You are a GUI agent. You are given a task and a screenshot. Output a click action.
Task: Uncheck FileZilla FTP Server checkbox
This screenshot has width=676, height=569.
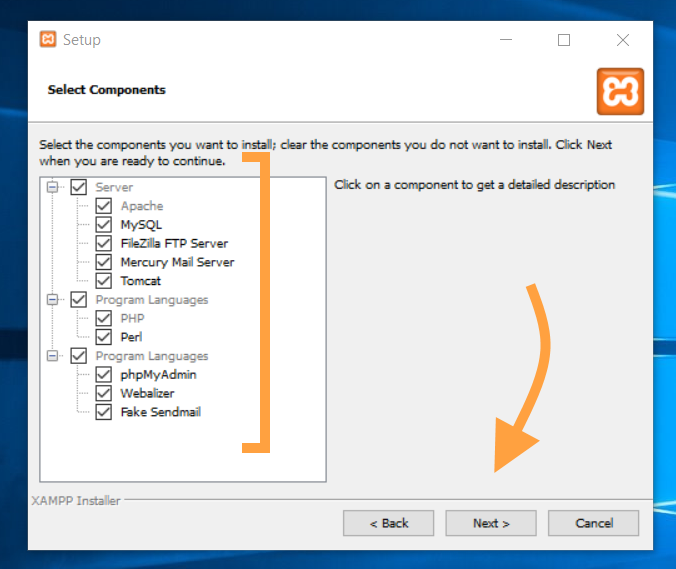click(103, 243)
